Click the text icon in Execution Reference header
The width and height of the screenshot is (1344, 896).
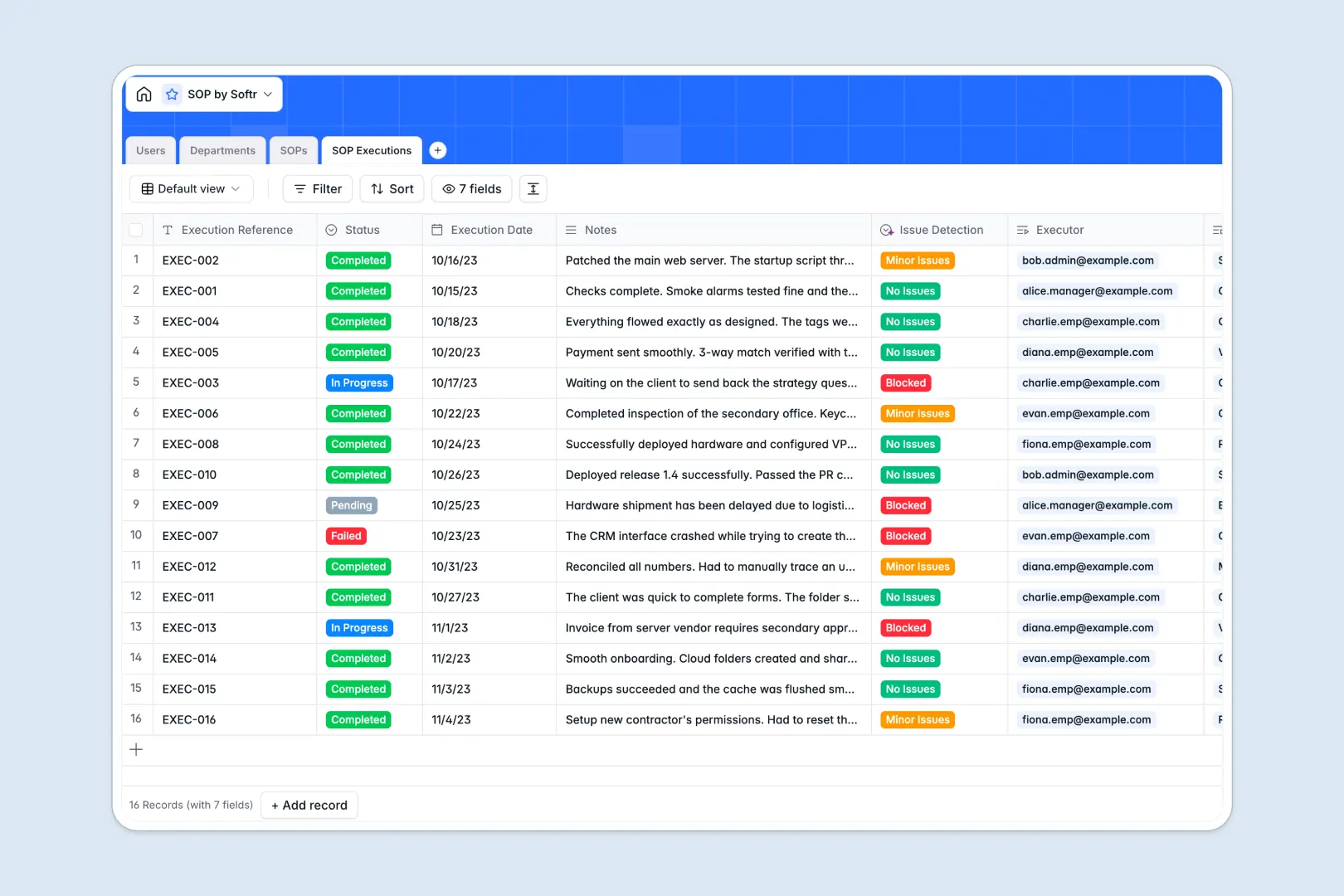pyautogui.click(x=167, y=229)
